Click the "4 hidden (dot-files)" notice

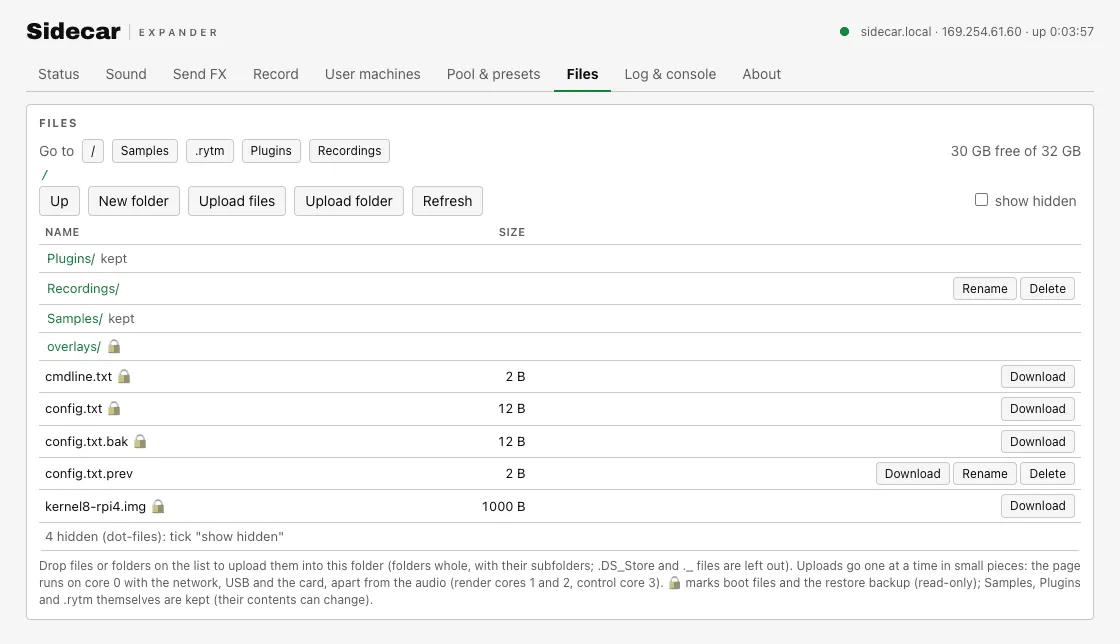pyautogui.click(x=164, y=536)
